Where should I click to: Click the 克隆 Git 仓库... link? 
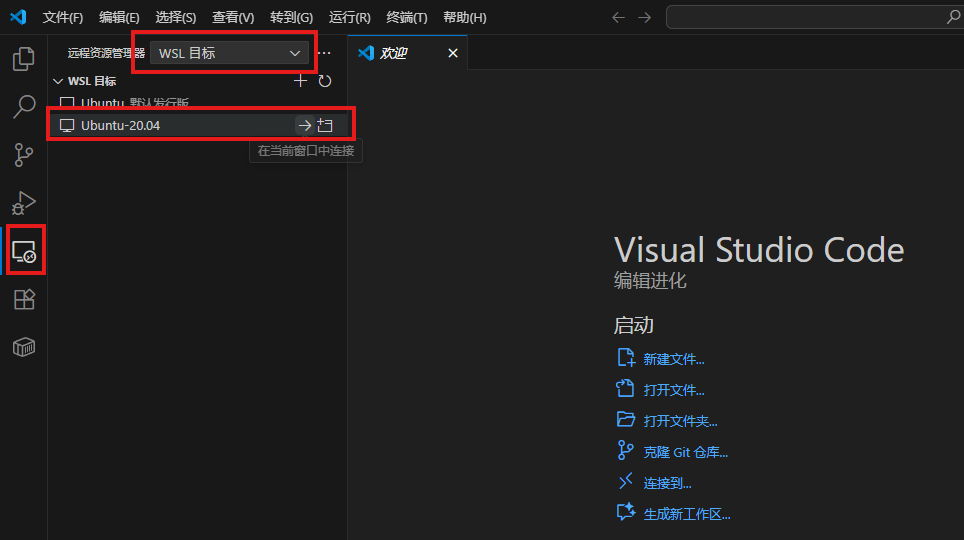click(x=685, y=452)
